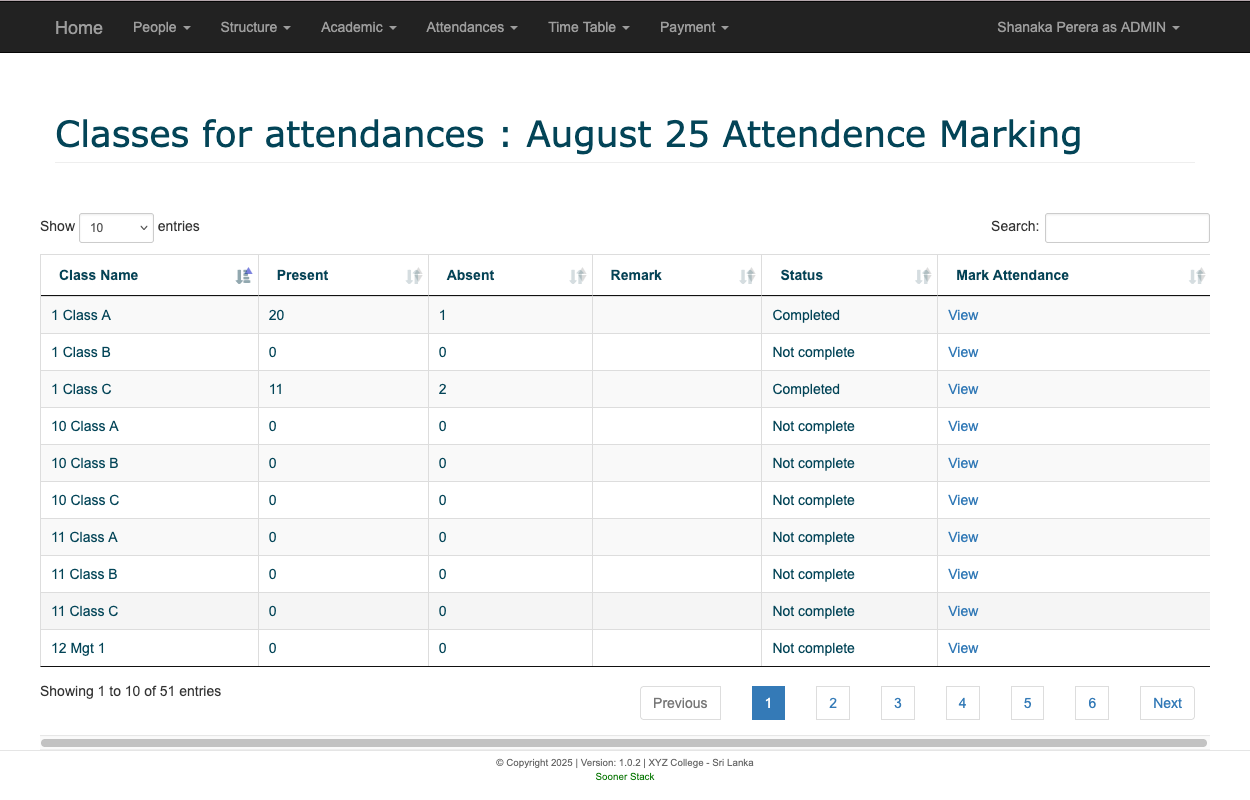Go to page 3 of results
The width and height of the screenshot is (1250, 800).
(x=897, y=703)
